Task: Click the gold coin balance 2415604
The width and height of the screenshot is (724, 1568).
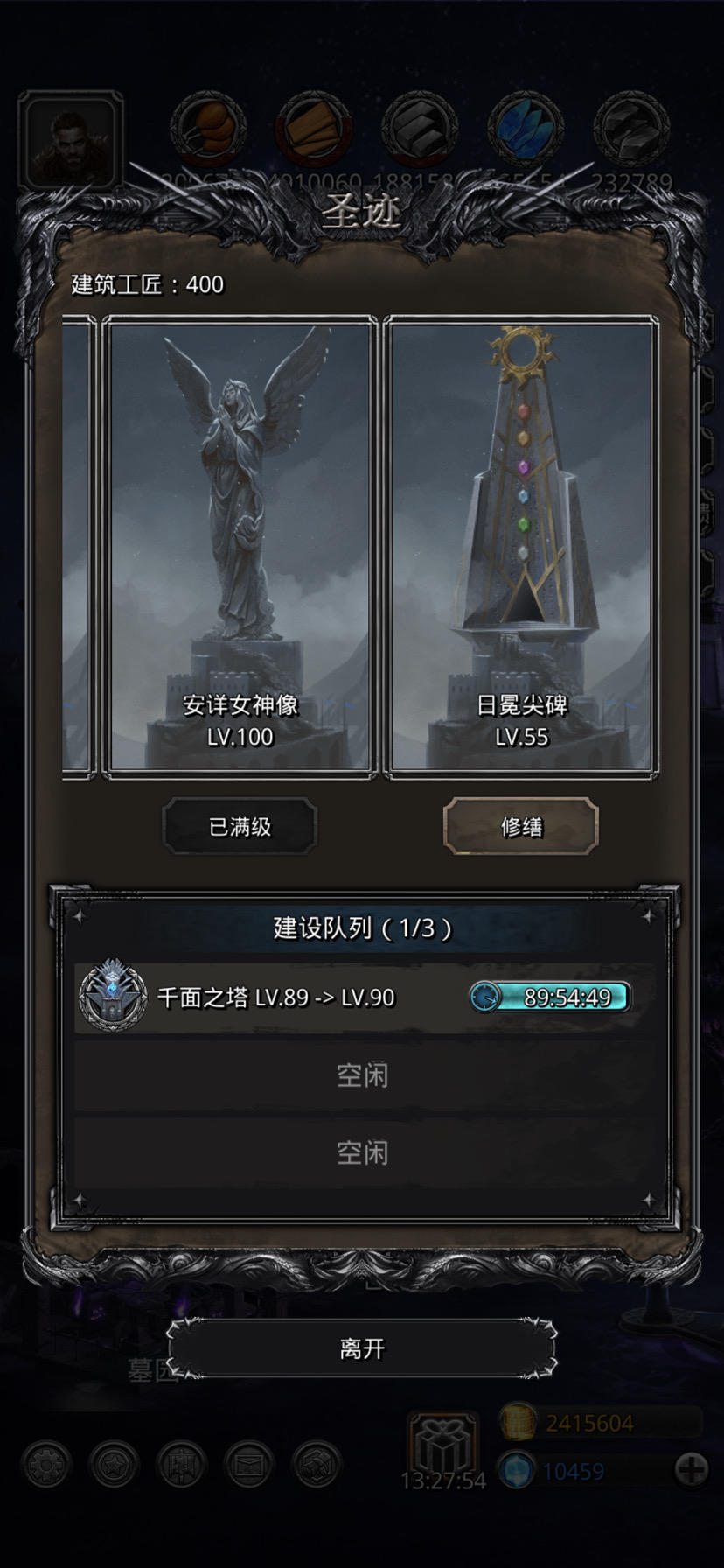Action: tap(589, 1423)
